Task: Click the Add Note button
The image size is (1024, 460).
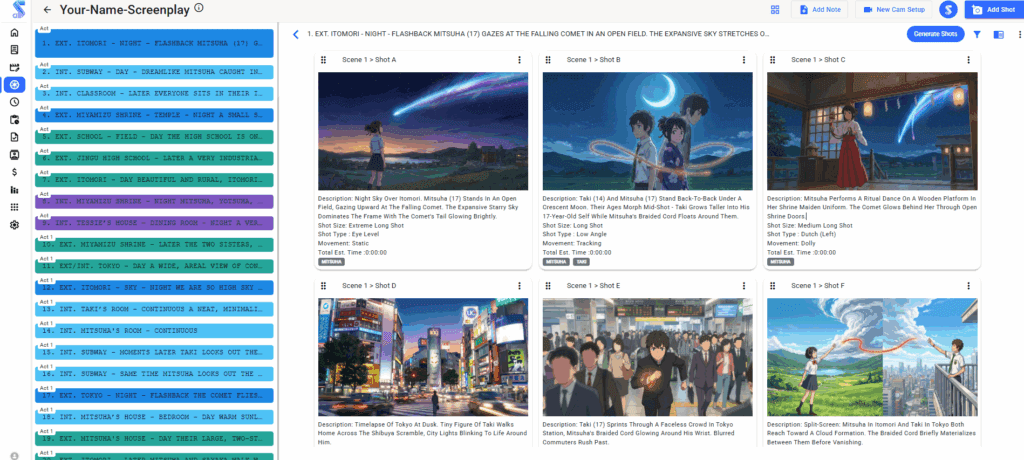Action: (820, 10)
